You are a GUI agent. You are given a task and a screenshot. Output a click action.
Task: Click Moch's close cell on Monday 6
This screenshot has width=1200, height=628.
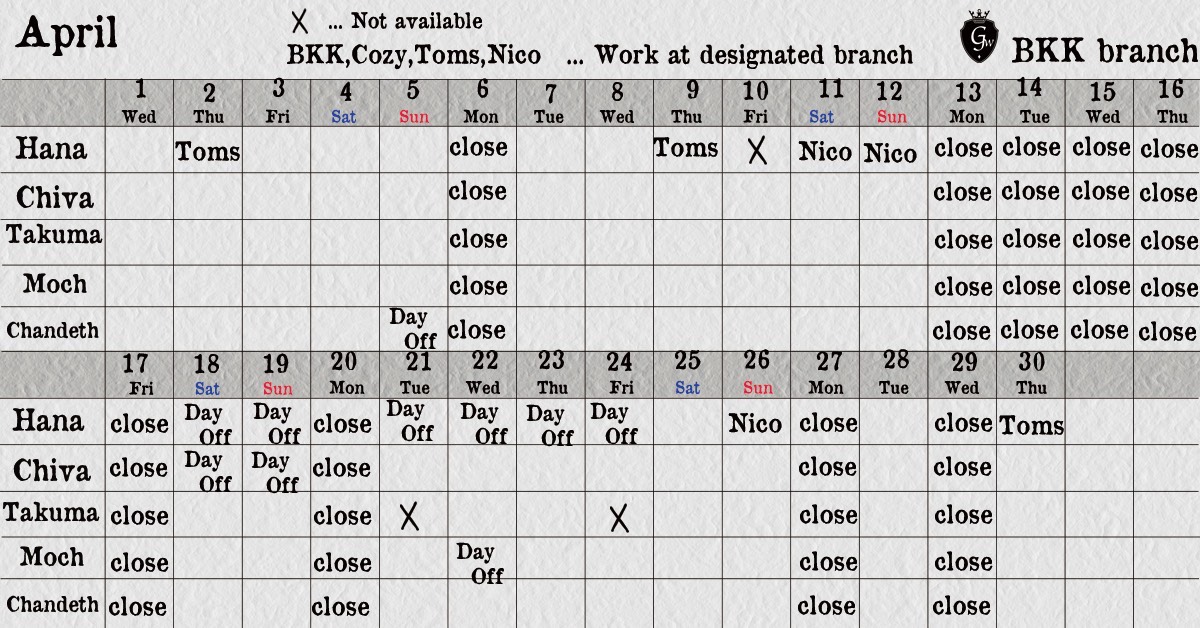478,286
